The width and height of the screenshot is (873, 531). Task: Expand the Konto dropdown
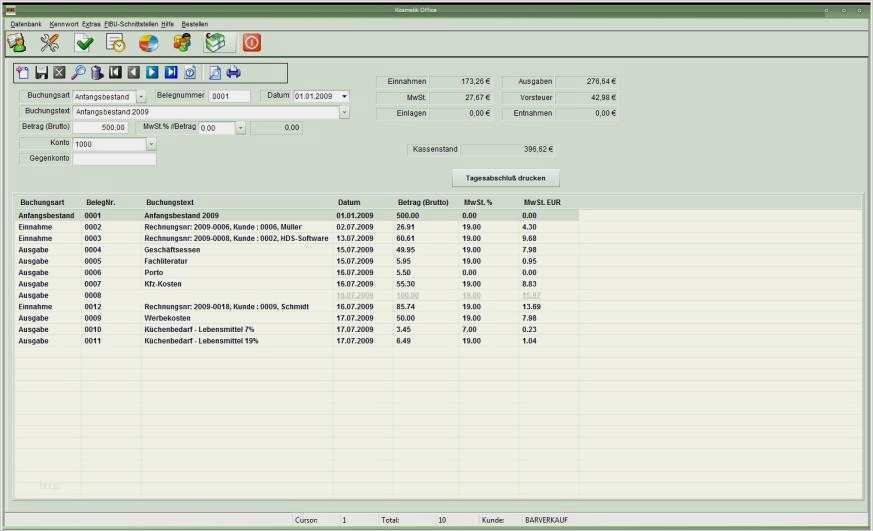click(152, 144)
